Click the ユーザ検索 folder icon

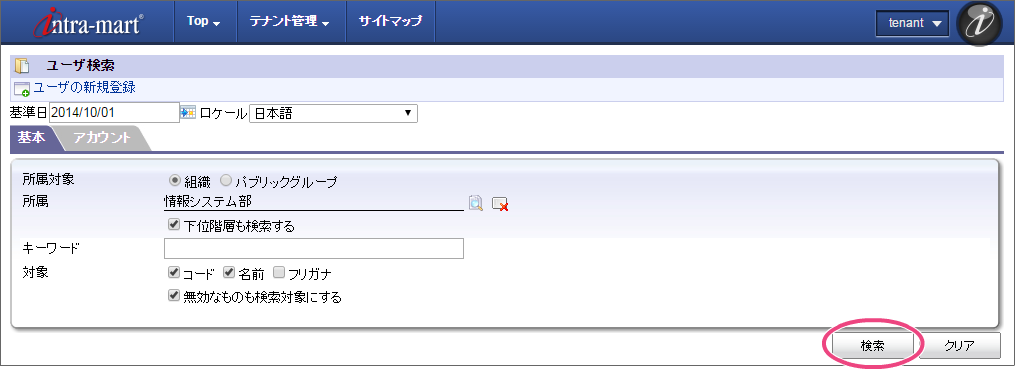[22, 66]
